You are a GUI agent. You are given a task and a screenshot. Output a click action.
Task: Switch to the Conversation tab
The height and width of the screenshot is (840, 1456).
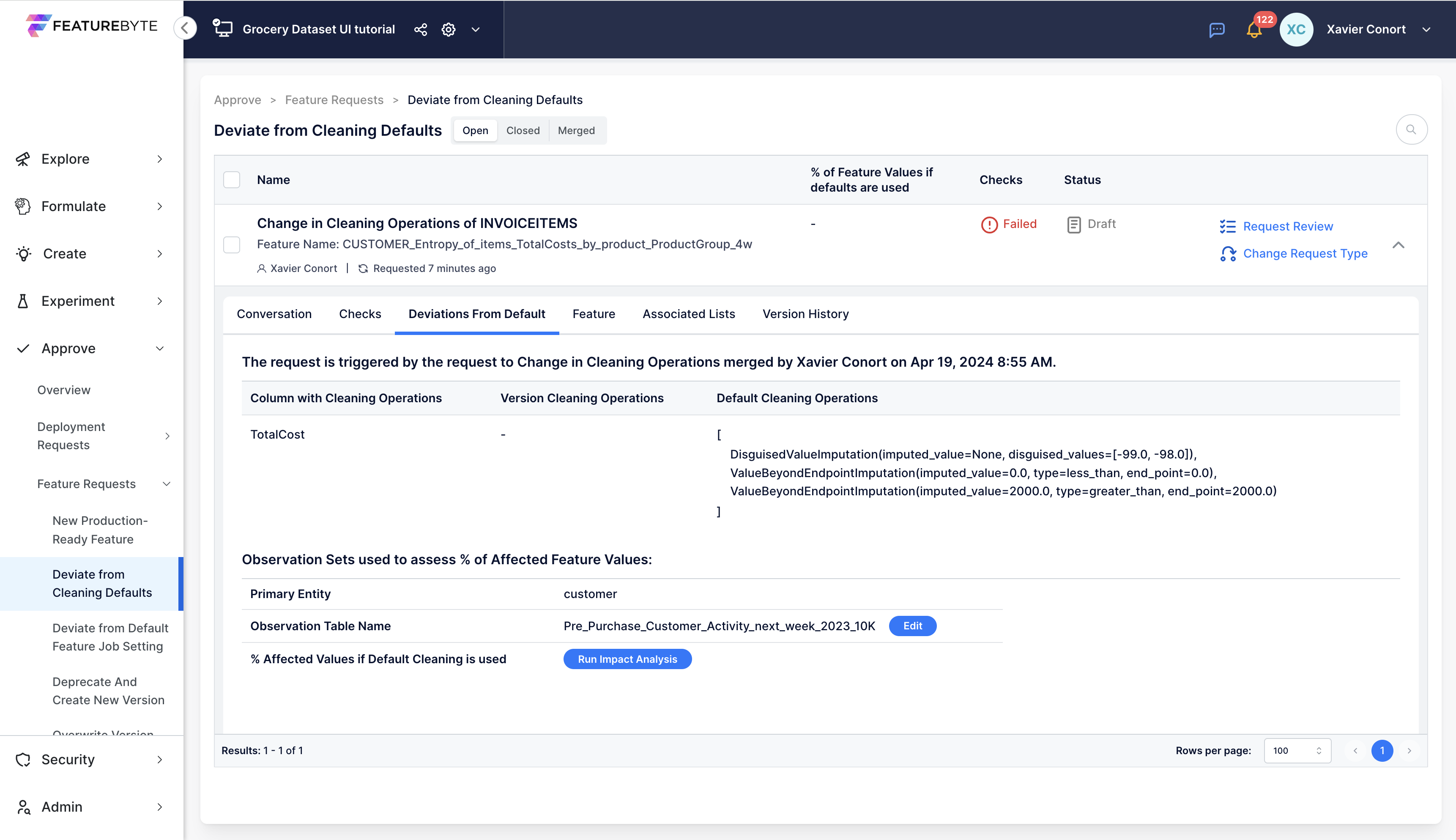(x=274, y=314)
